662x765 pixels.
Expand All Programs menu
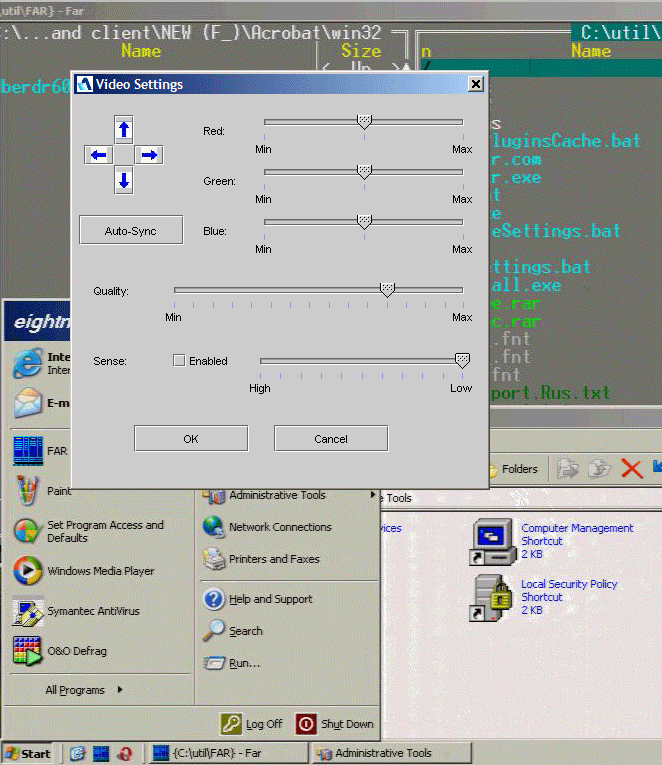pyautogui.click(x=84, y=690)
